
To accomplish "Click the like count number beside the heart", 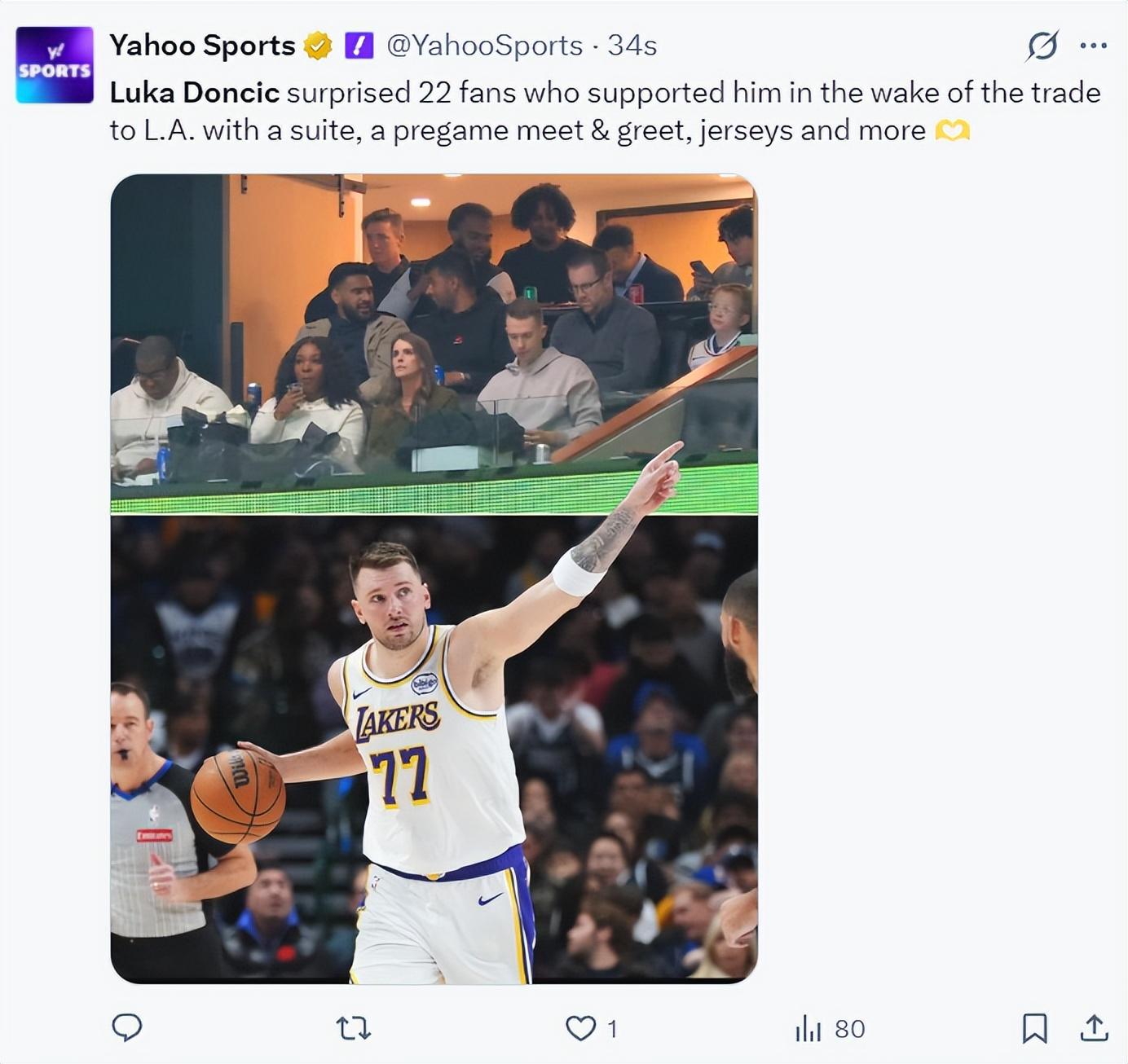I will point(612,1028).
